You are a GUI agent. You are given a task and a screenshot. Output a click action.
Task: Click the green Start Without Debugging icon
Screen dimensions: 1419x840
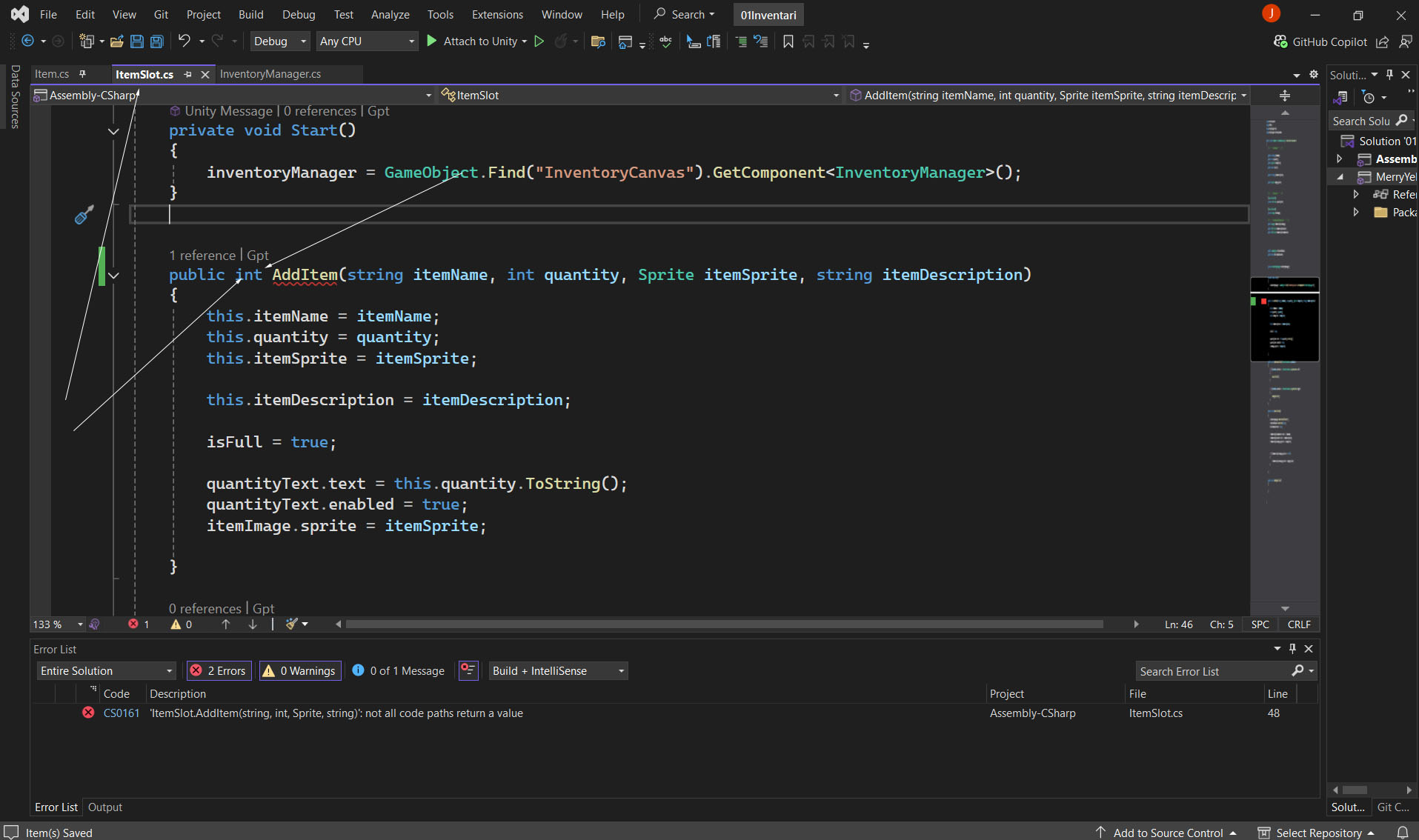click(539, 41)
